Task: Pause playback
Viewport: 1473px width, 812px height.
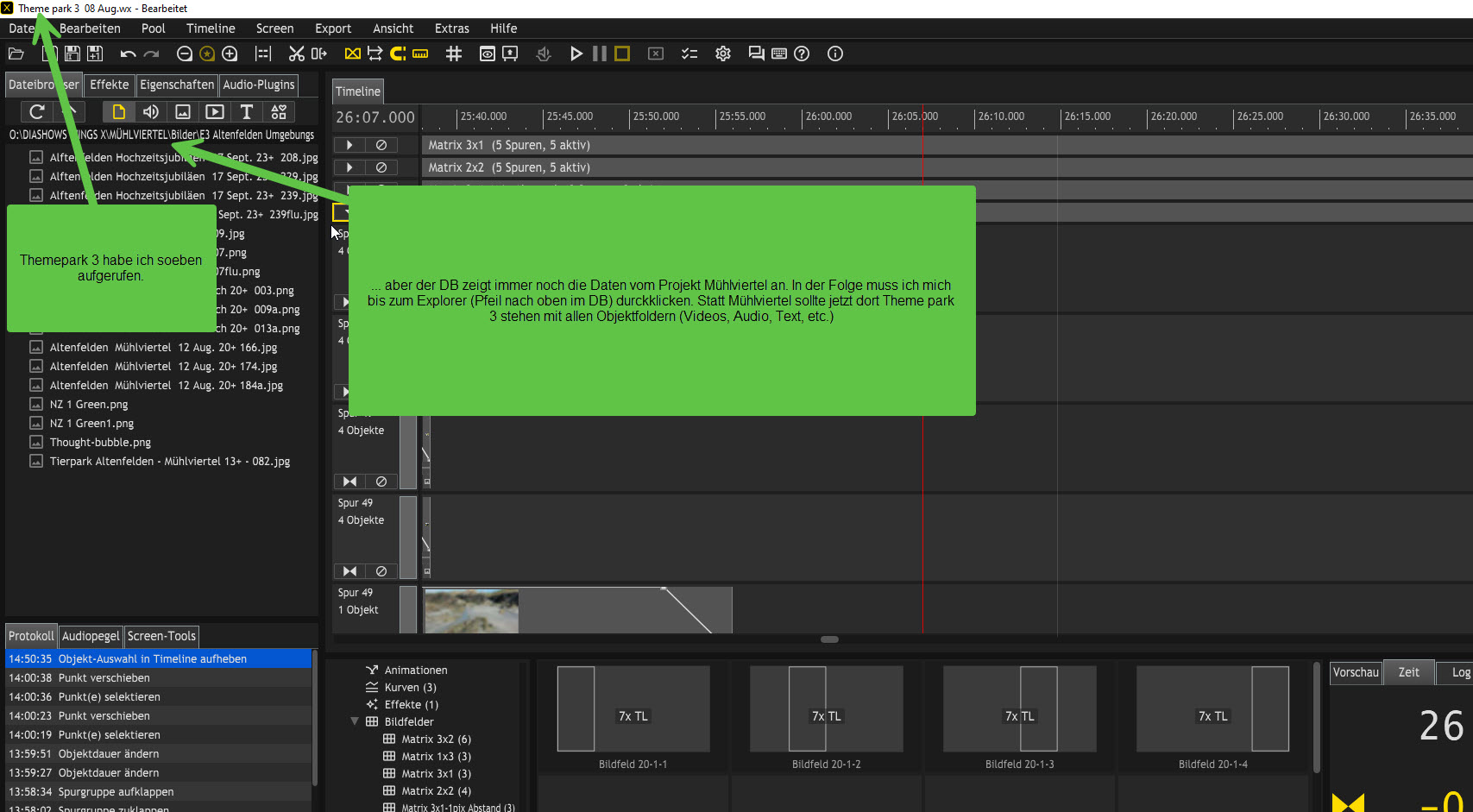Action: pyautogui.click(x=600, y=54)
